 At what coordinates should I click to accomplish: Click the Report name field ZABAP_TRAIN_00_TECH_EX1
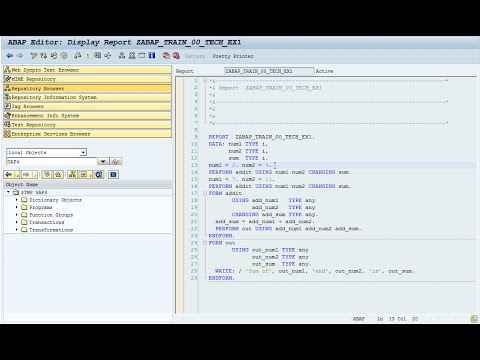point(269,71)
